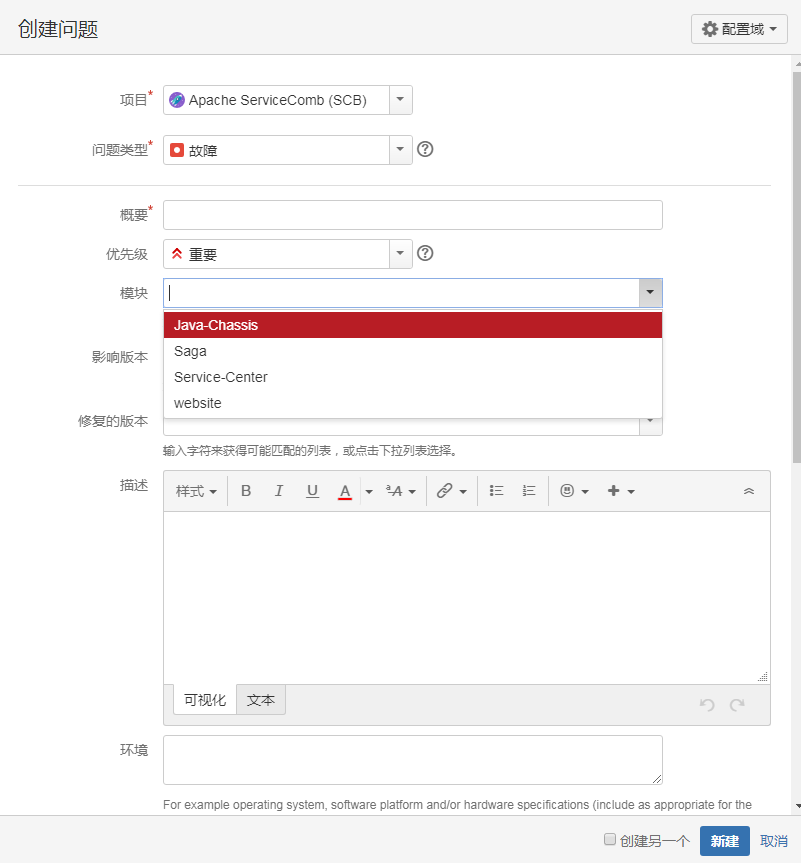Click the Bold formatting icon
801x863 pixels.
pyautogui.click(x=246, y=491)
